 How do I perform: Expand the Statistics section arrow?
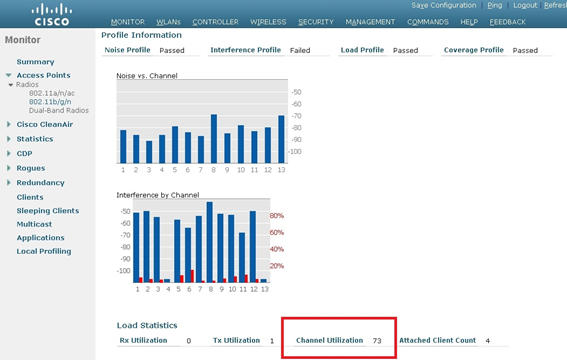click(9, 139)
